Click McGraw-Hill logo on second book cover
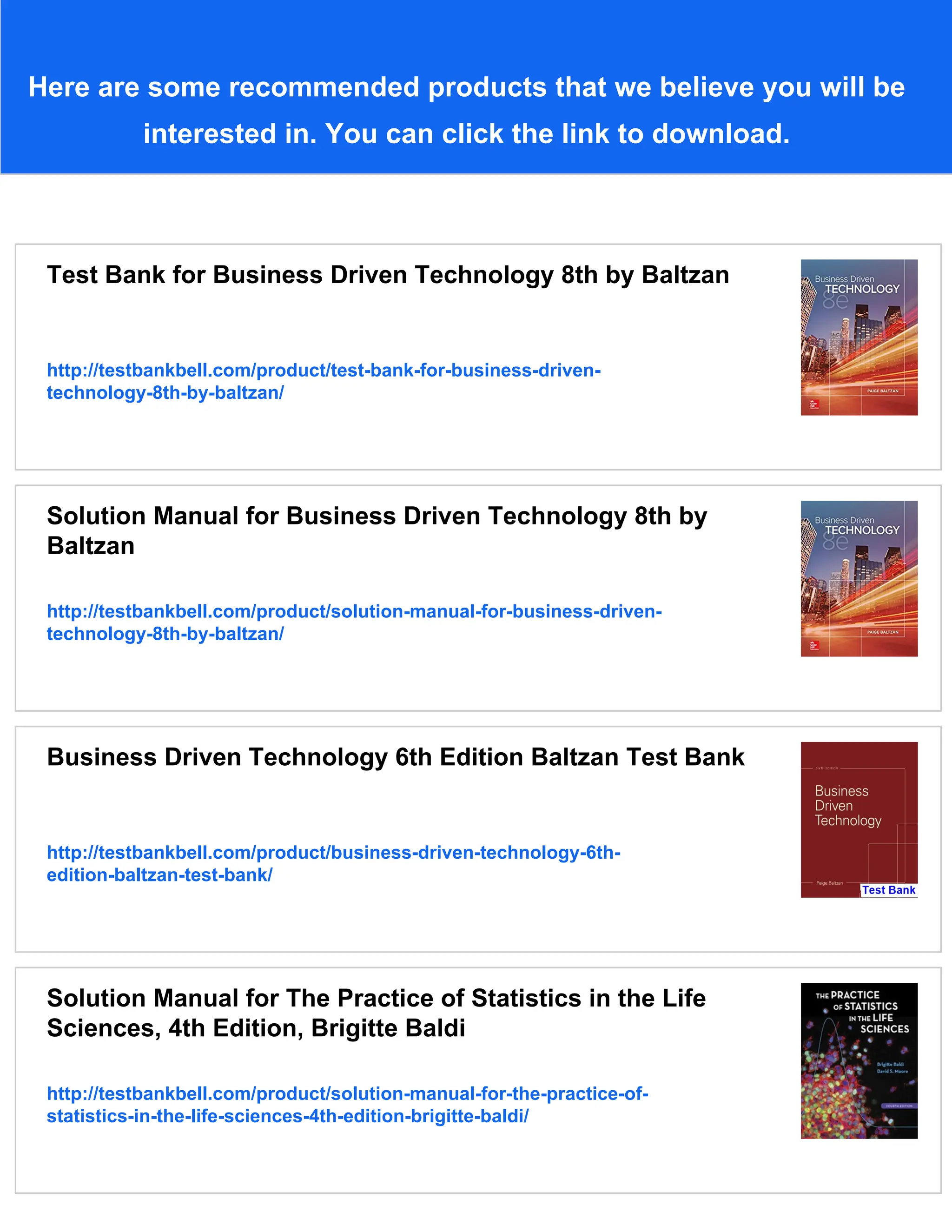This screenshot has height=1232, width=952. 814,645
